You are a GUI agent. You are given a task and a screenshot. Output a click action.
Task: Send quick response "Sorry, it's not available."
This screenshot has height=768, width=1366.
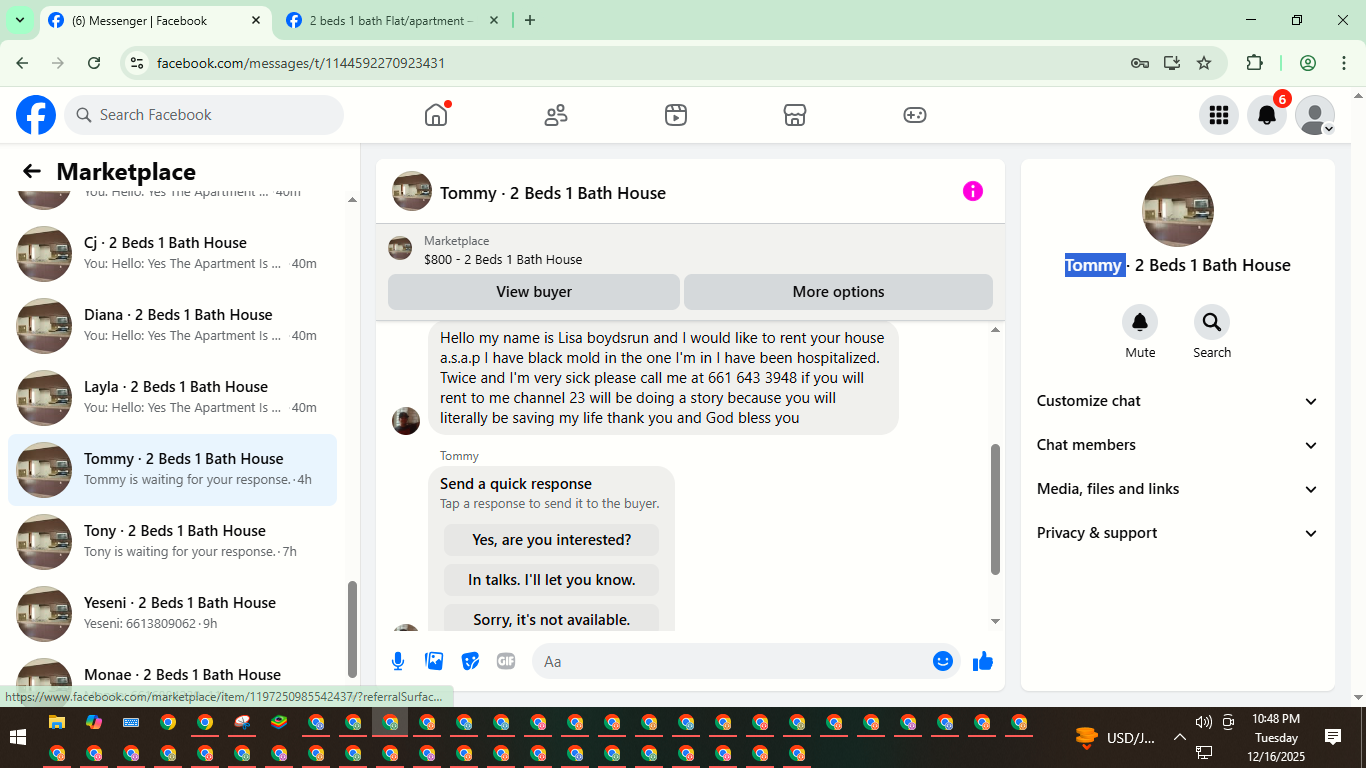point(552,619)
